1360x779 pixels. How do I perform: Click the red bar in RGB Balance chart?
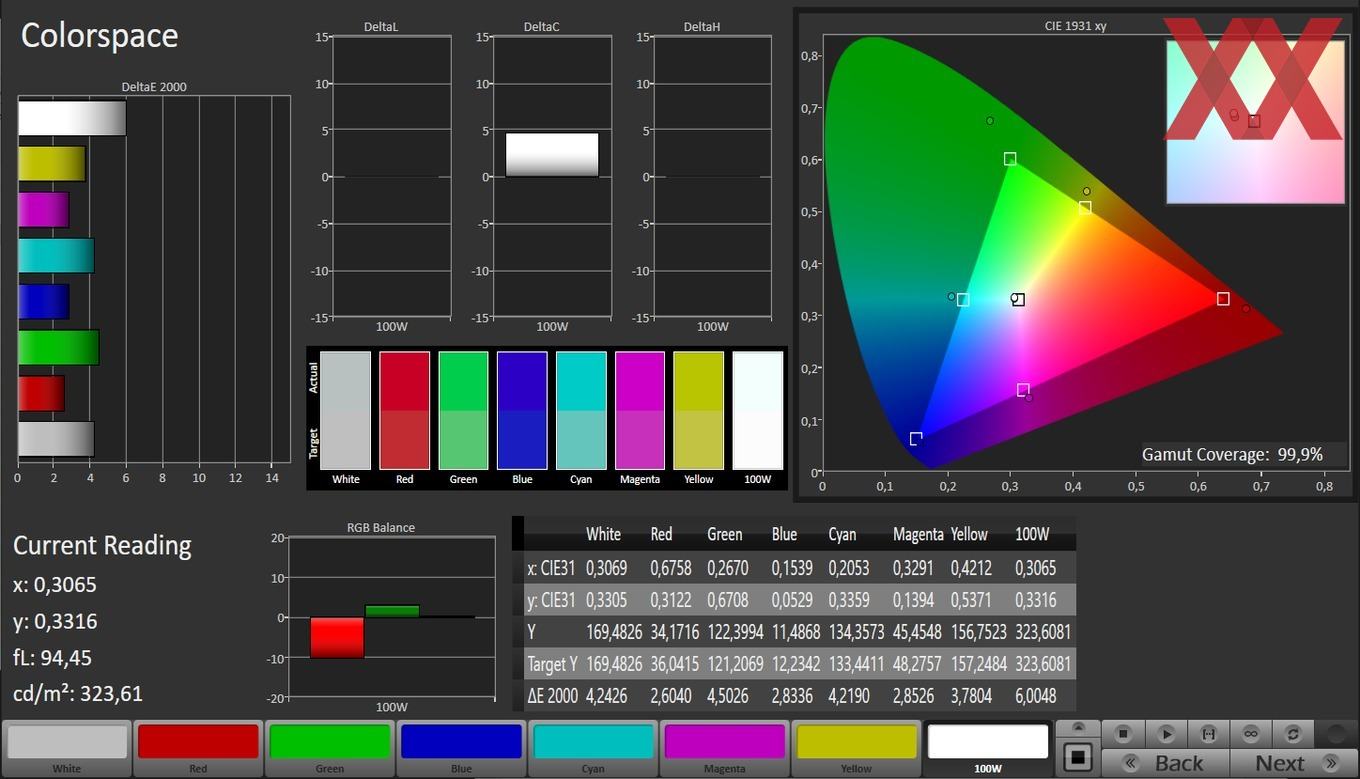pyautogui.click(x=337, y=637)
